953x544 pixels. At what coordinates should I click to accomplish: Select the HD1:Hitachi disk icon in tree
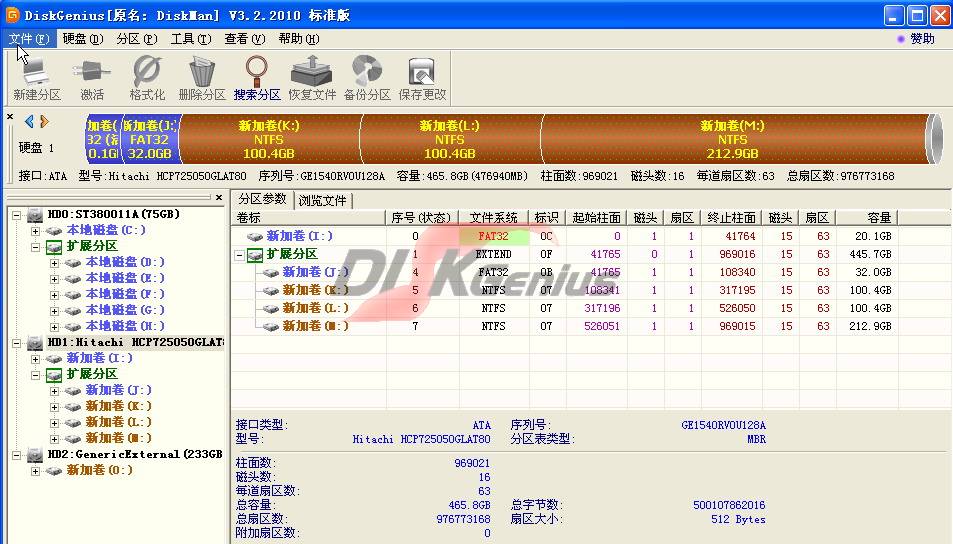(x=35, y=343)
